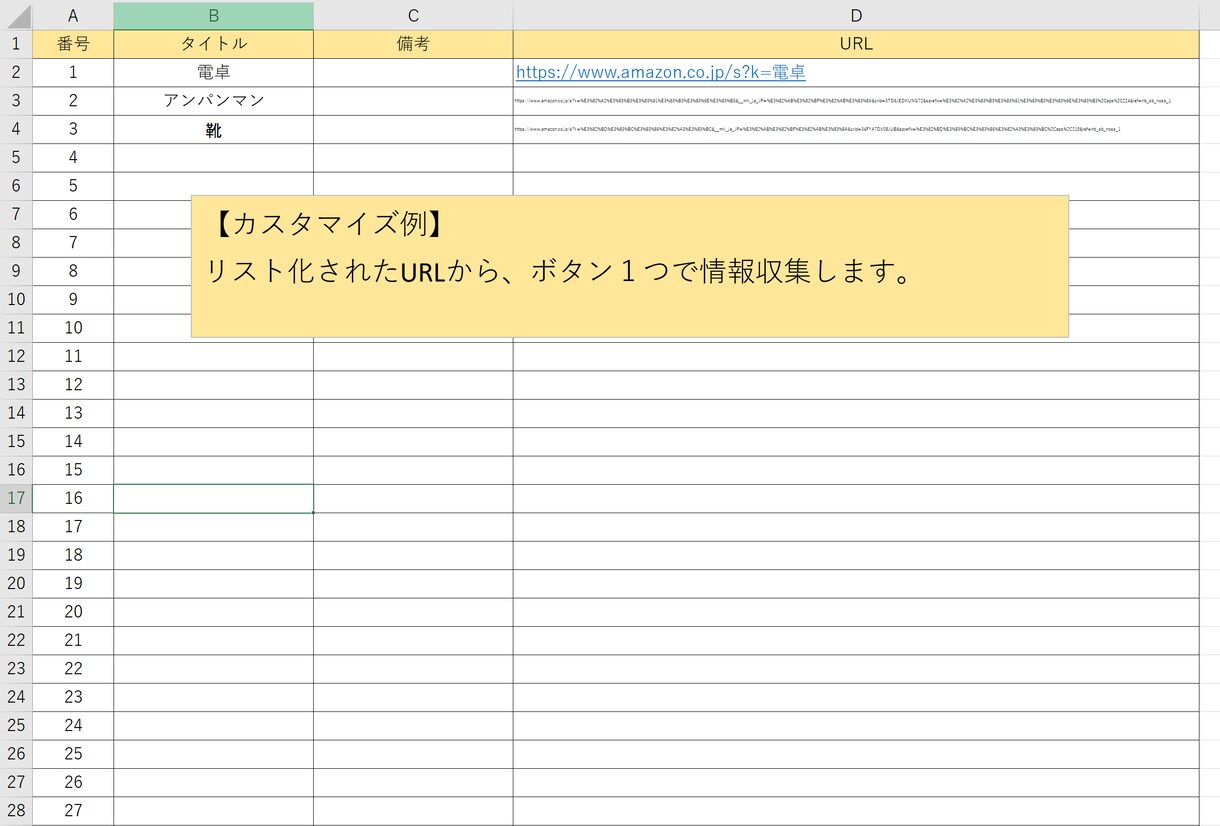Select row header 20
1220x826 pixels.
click(x=16, y=584)
